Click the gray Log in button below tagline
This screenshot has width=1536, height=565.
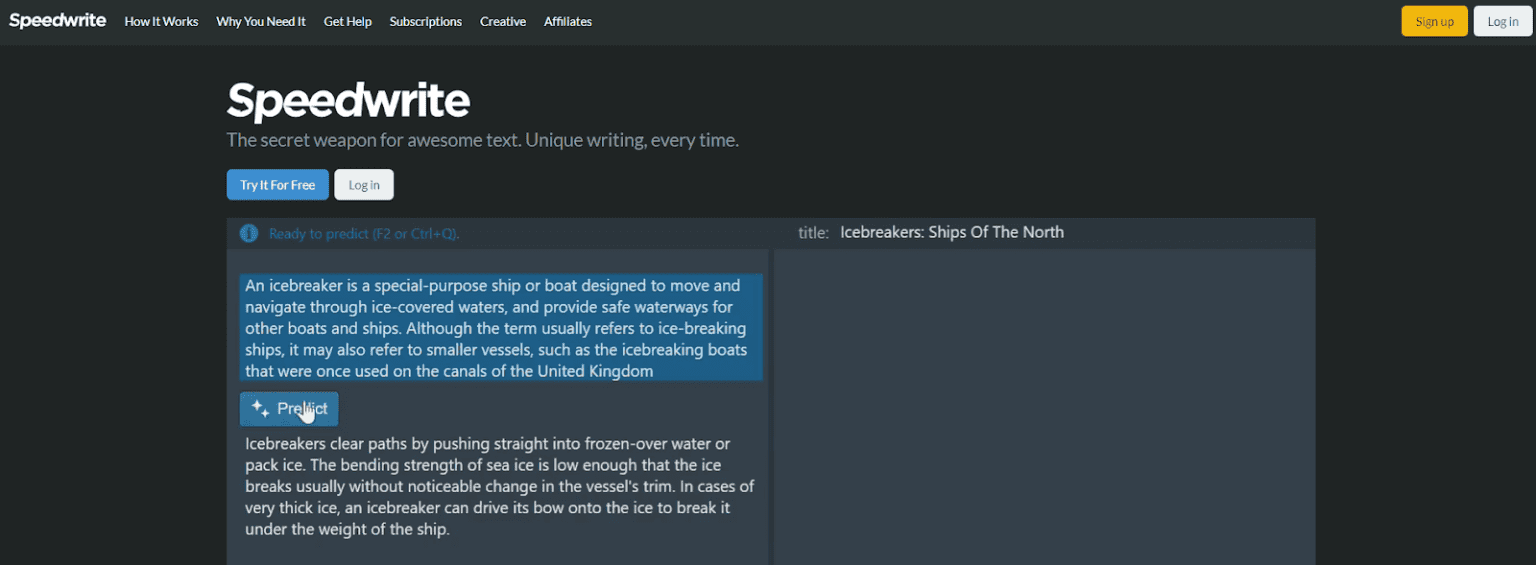[364, 185]
